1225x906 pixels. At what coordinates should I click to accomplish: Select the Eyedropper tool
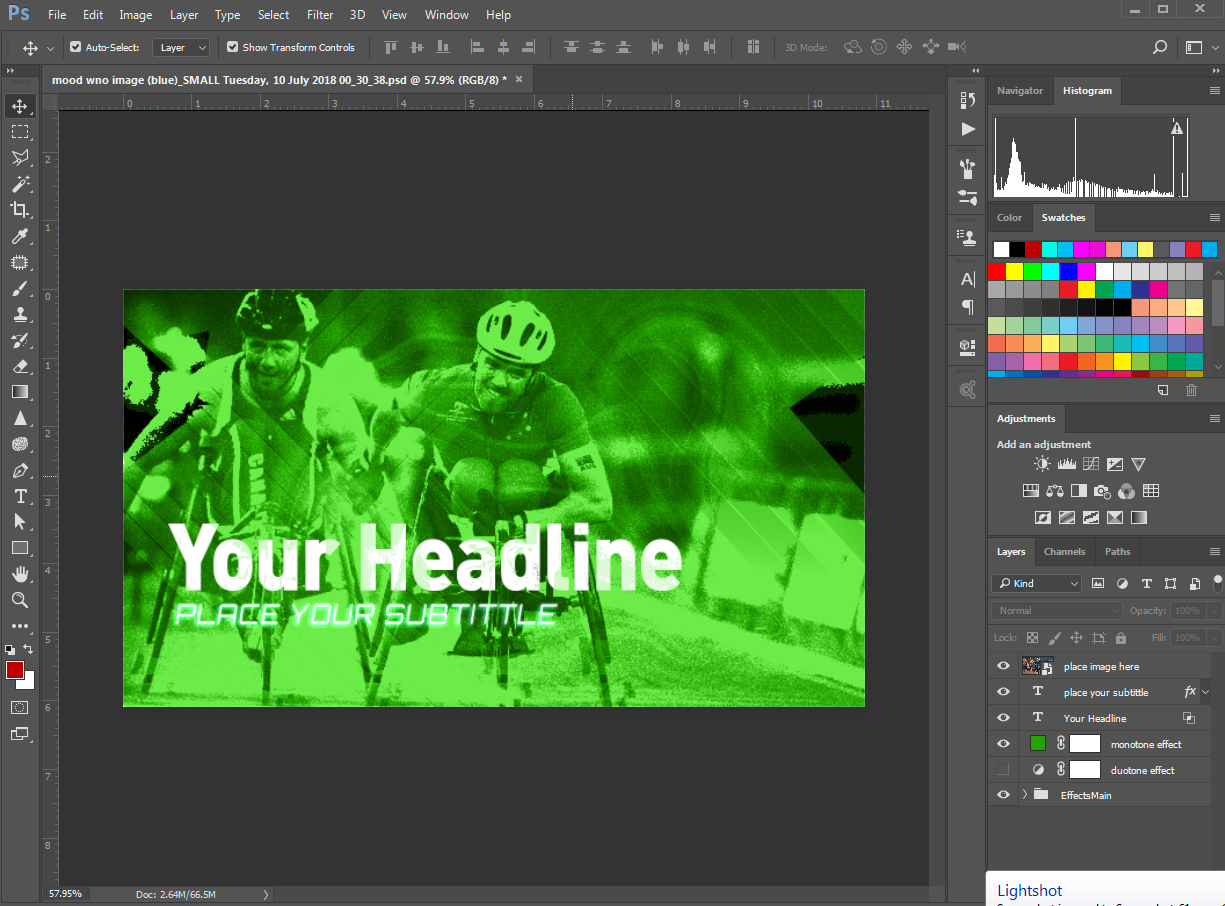pos(20,236)
